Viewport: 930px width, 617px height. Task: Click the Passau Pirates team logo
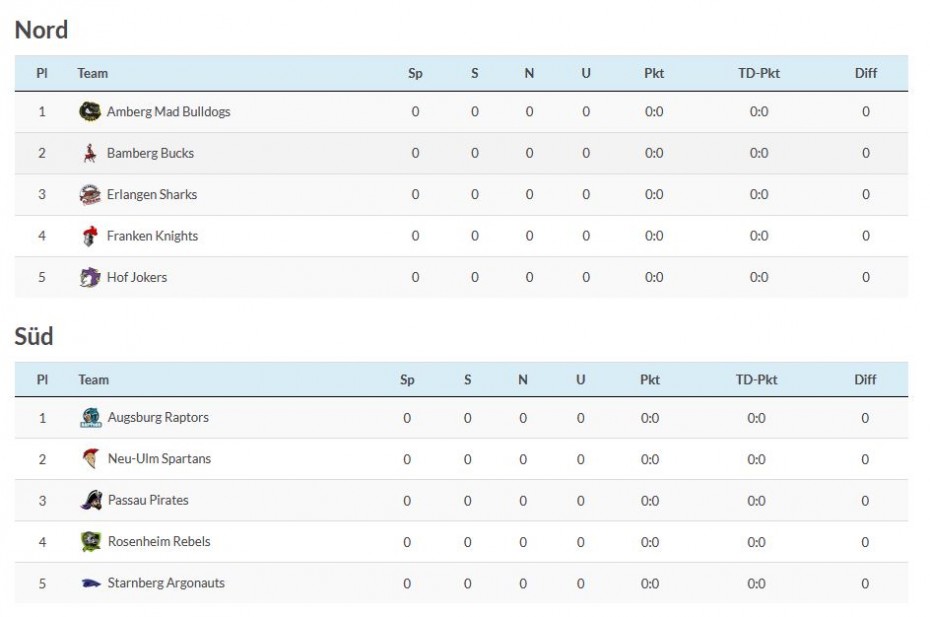[x=91, y=500]
